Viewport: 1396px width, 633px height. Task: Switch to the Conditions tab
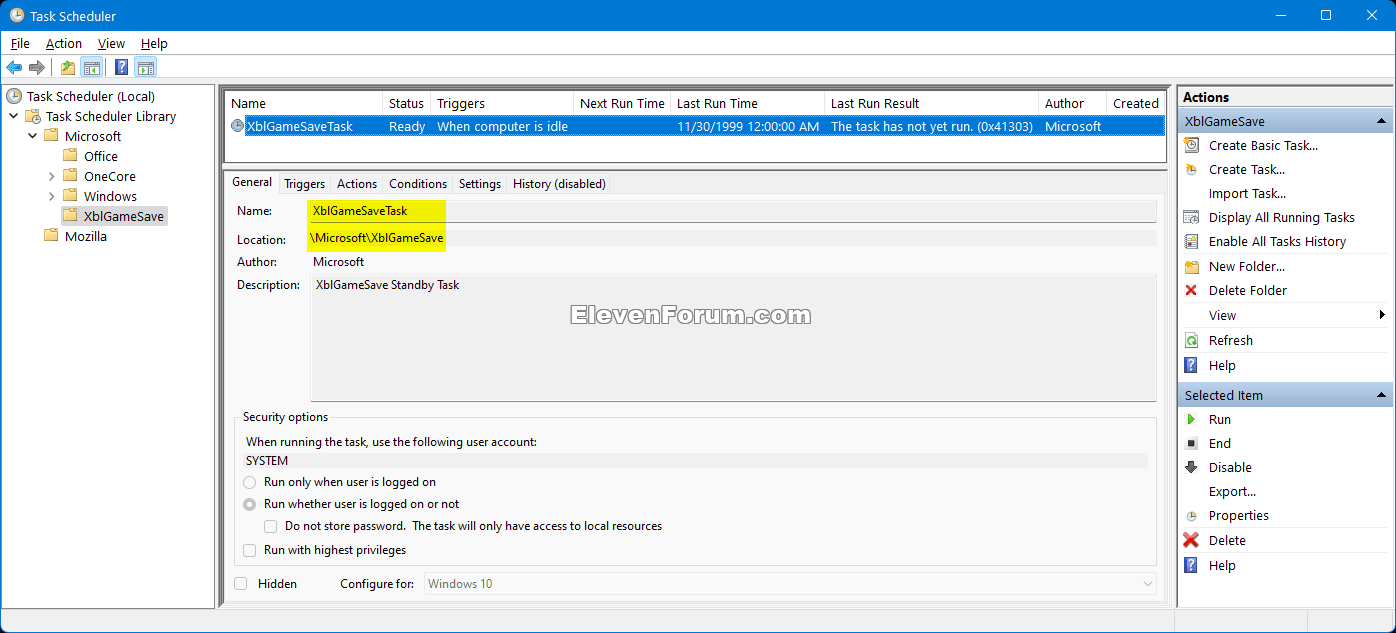pos(417,183)
